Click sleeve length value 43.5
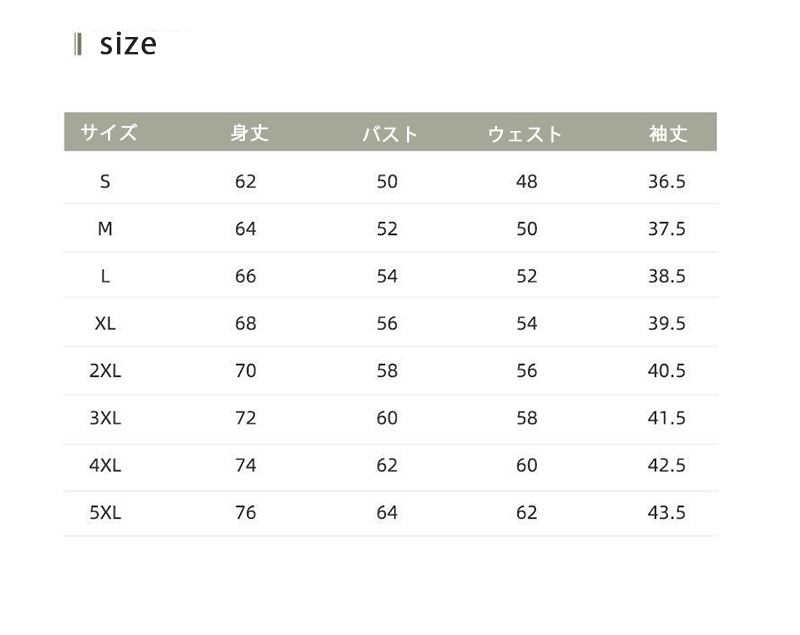This screenshot has height=635, width=800. (x=666, y=513)
